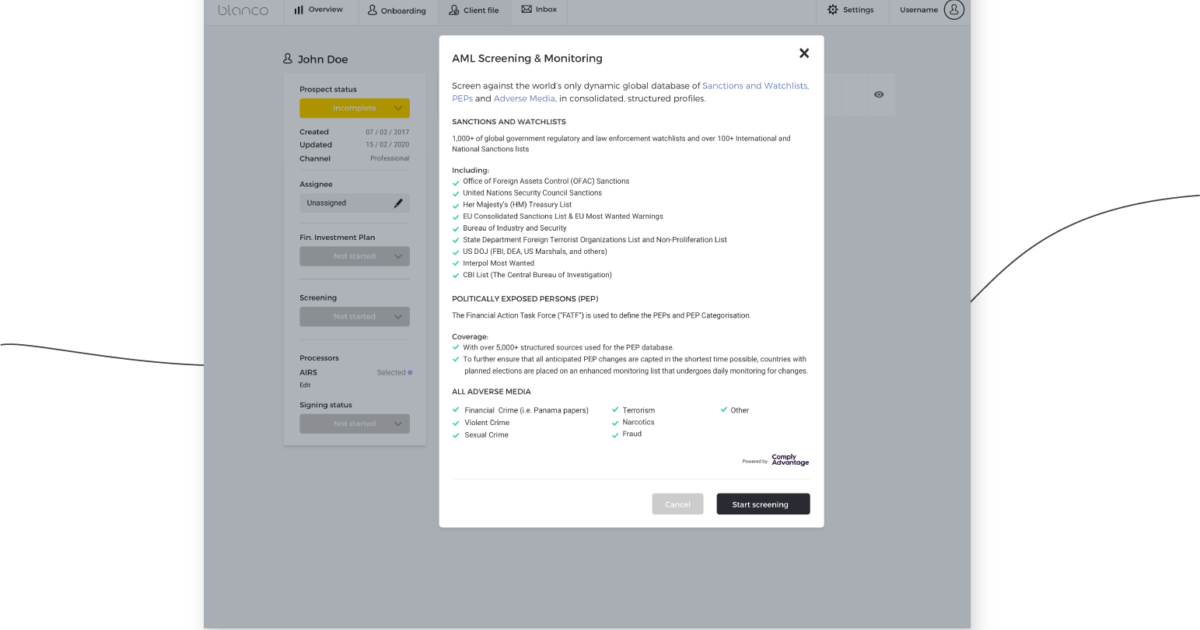
Task: Click the CBI List text
Action: tap(537, 275)
